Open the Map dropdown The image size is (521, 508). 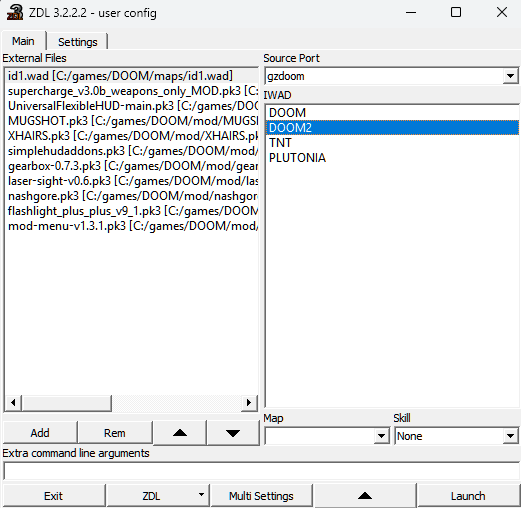(381, 436)
